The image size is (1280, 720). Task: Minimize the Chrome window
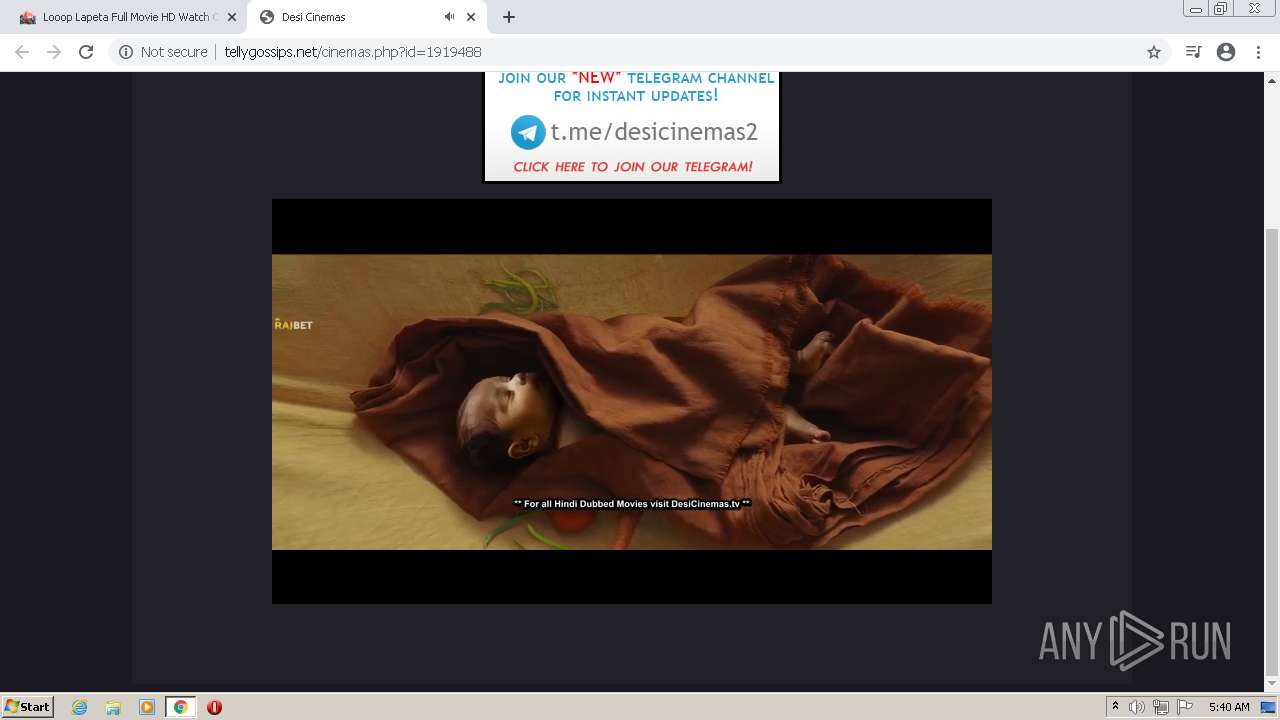point(1196,8)
